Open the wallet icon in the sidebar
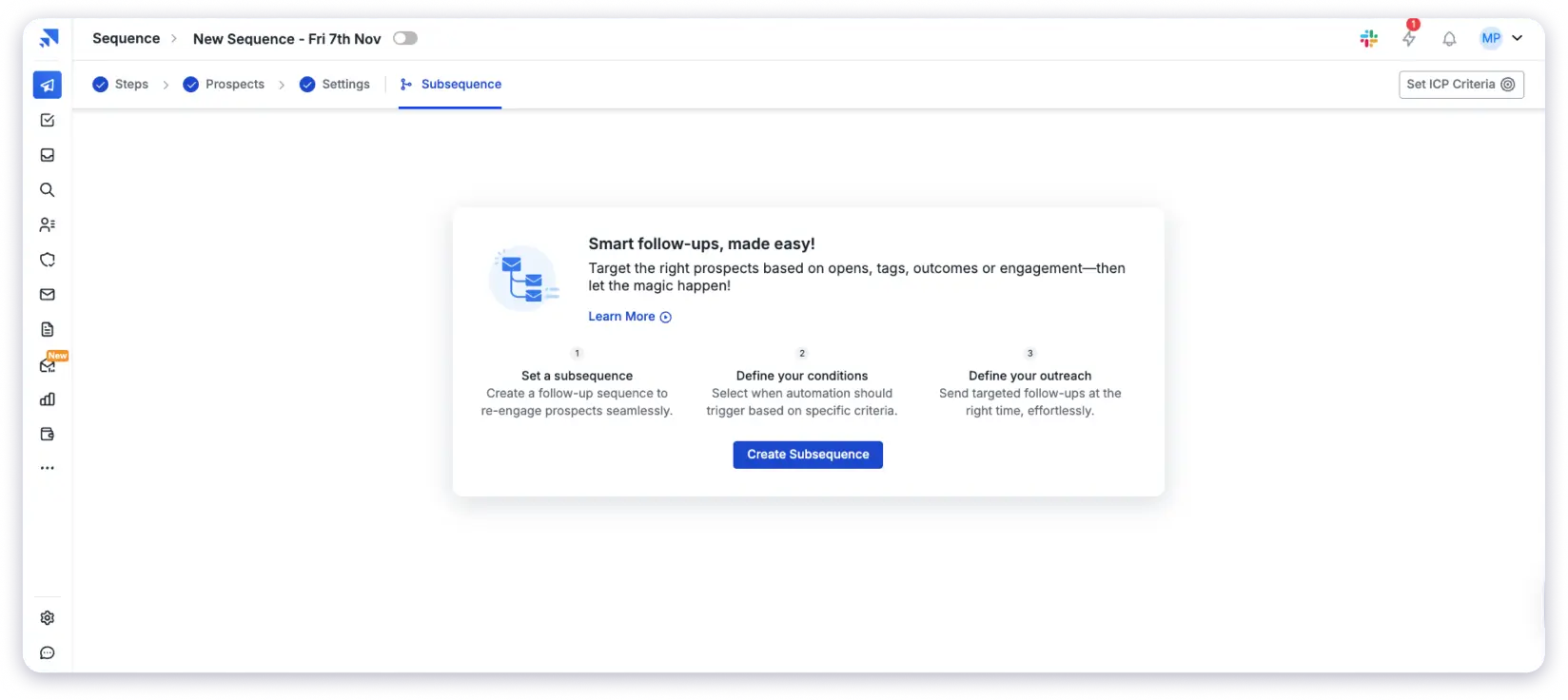The height and width of the screenshot is (700, 1568). pos(48,434)
